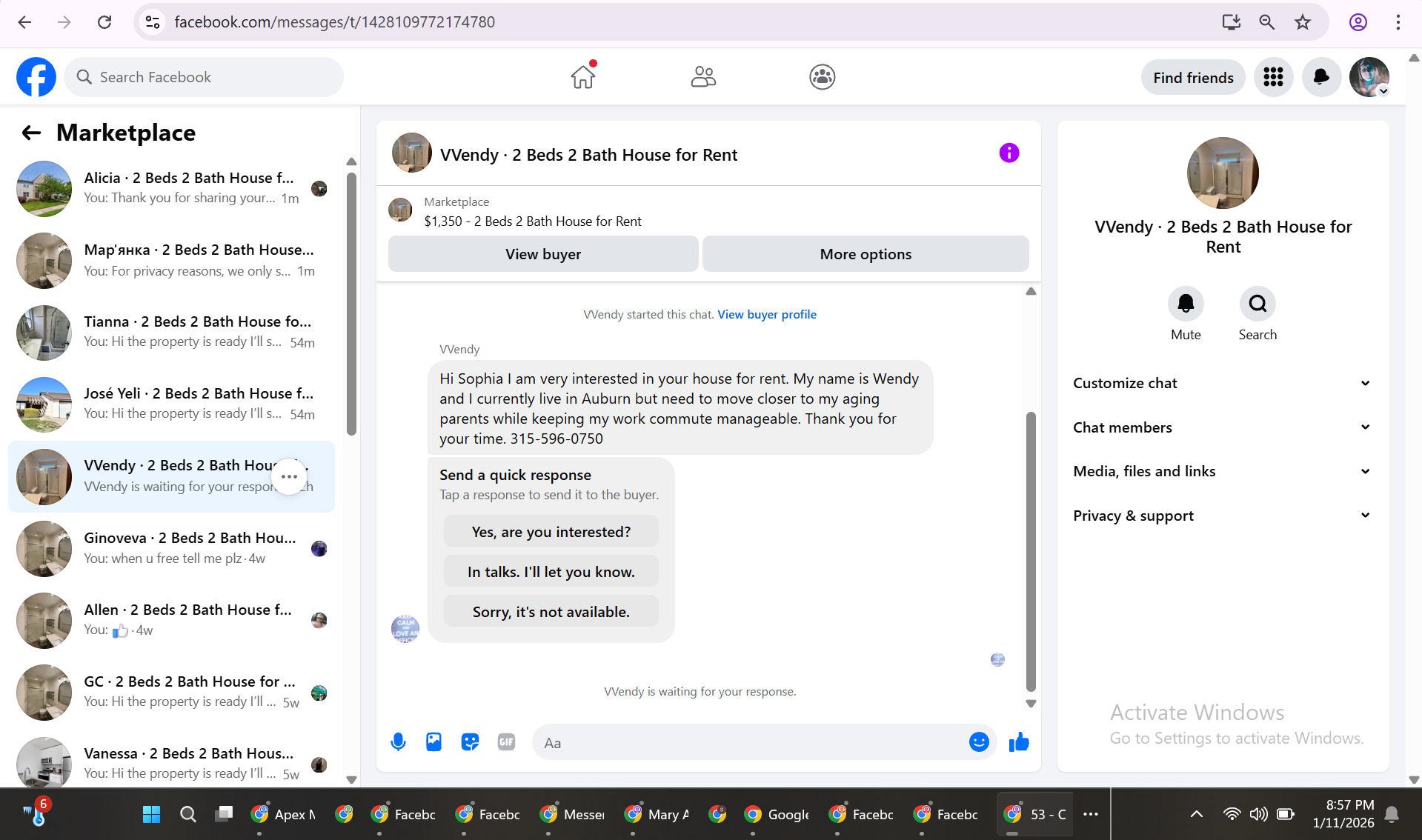This screenshot has height=840, width=1422.
Task: Open the Home feed icon
Action: [x=583, y=76]
